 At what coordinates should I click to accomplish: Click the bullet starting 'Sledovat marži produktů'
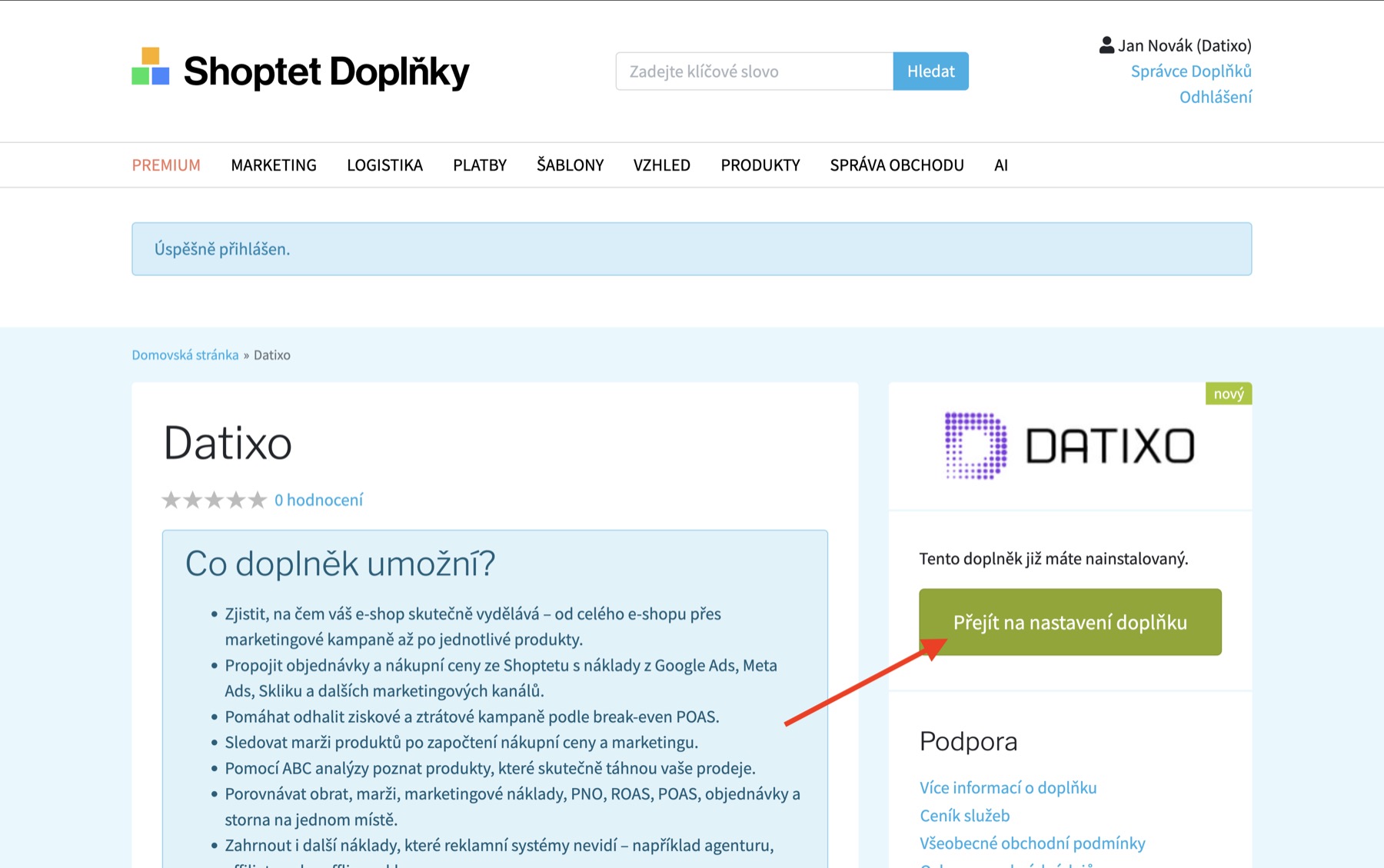[x=461, y=743]
